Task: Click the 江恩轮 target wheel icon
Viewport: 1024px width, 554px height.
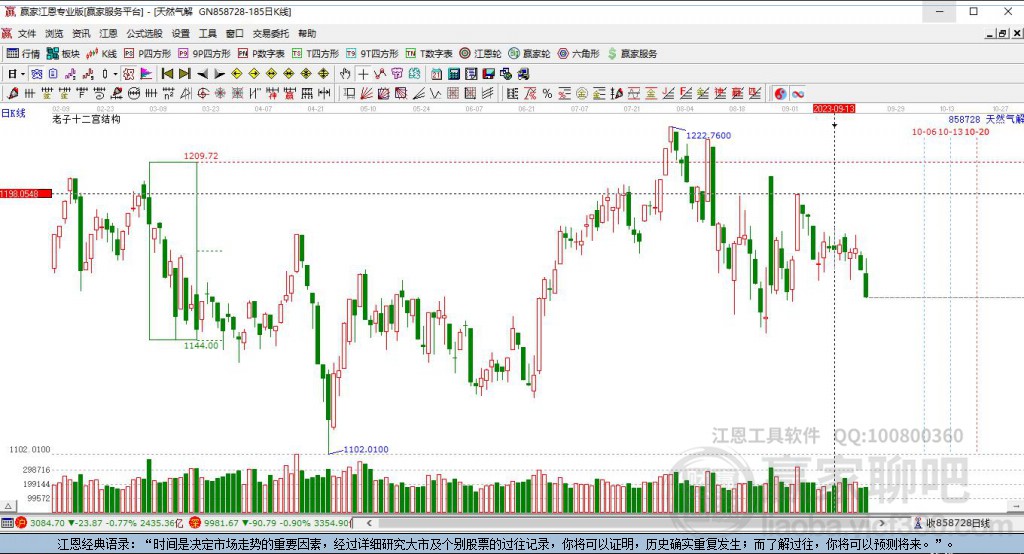Action: point(465,54)
